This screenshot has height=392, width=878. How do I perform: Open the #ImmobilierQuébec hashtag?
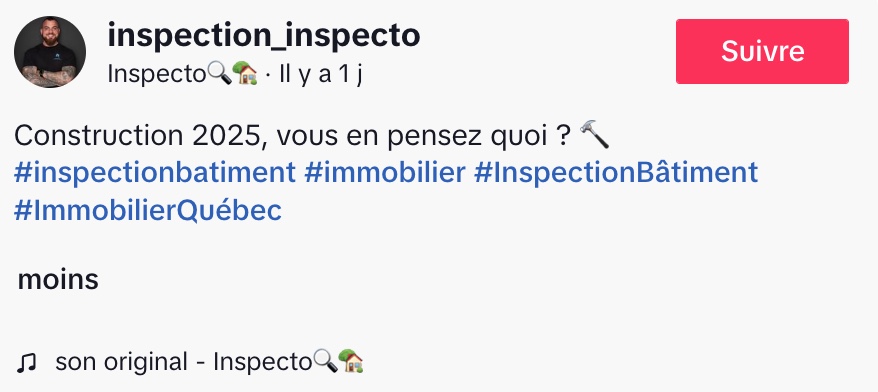tap(148, 211)
